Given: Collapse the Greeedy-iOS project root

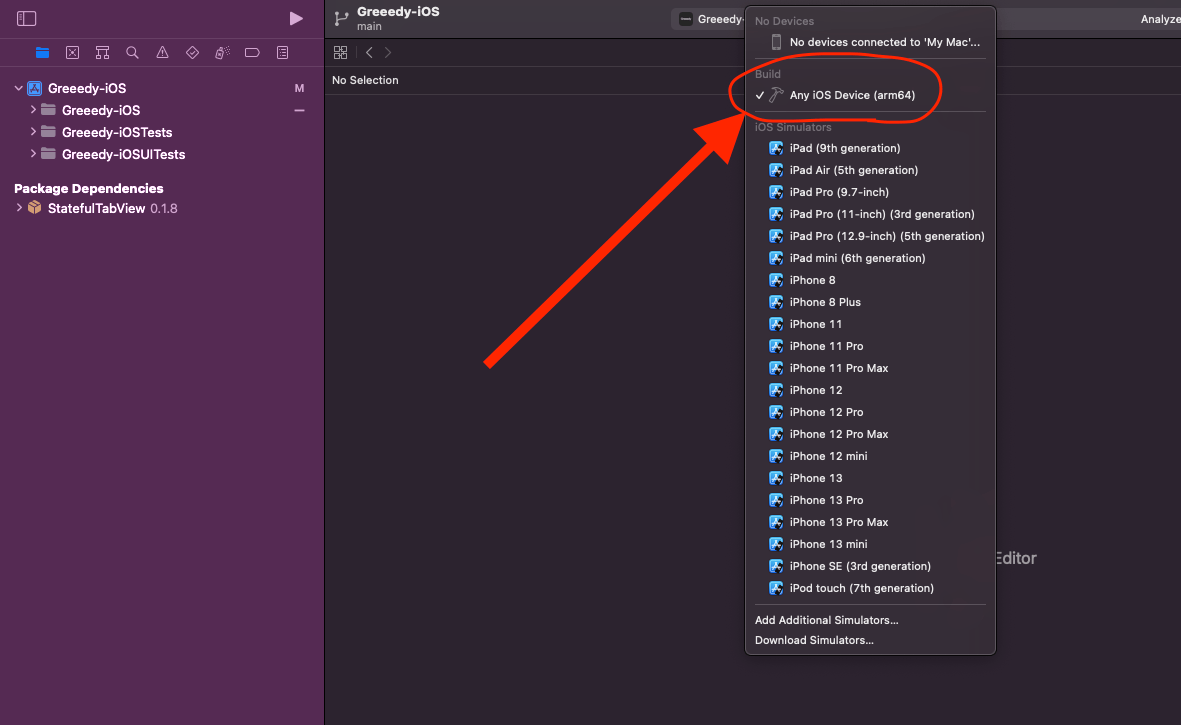Looking at the screenshot, I should 18,88.
